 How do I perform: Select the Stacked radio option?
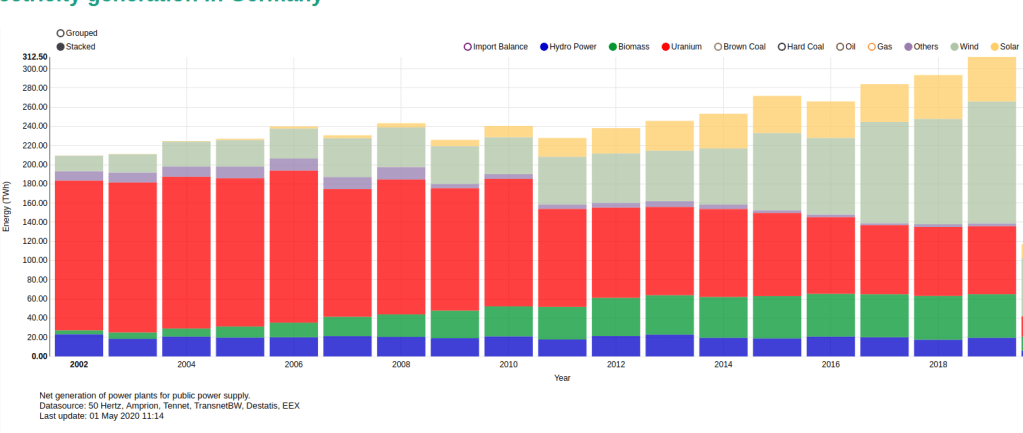coord(62,47)
